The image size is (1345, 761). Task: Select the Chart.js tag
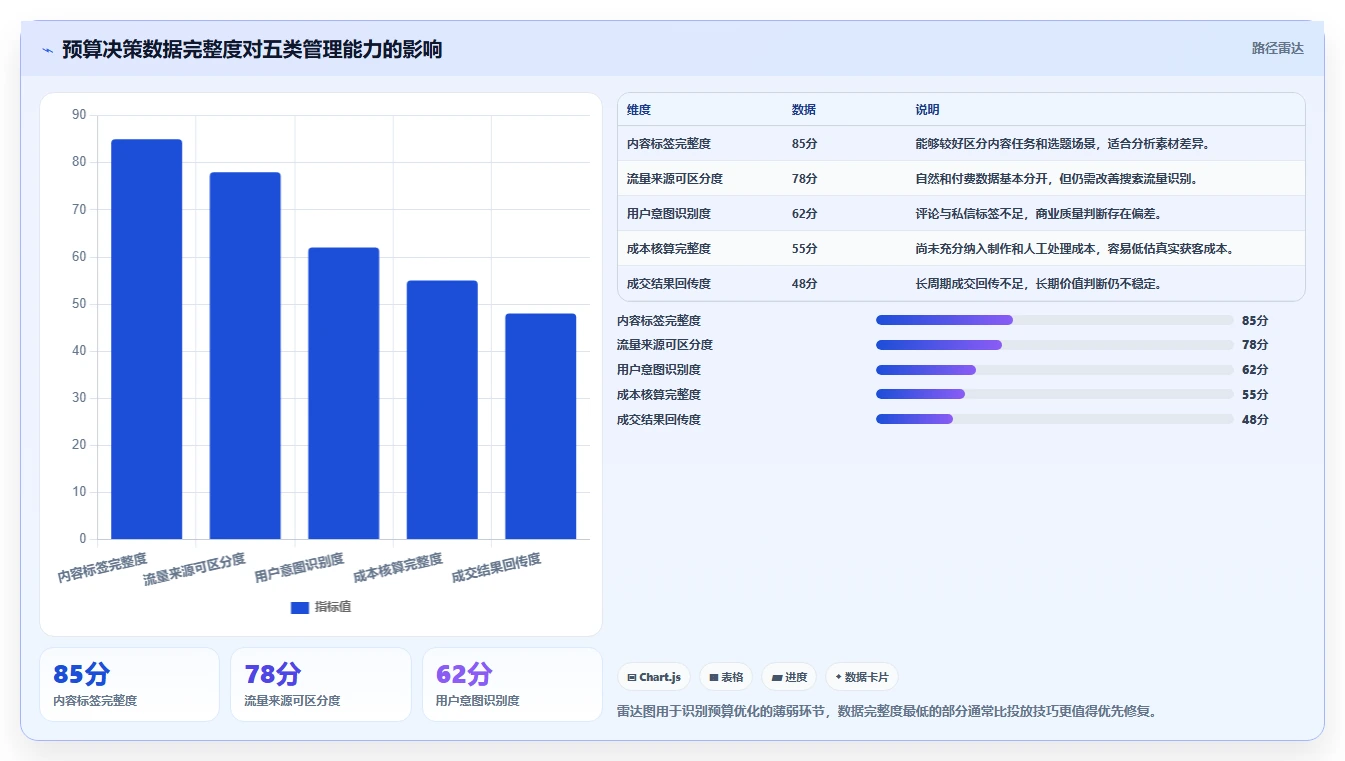(x=654, y=677)
